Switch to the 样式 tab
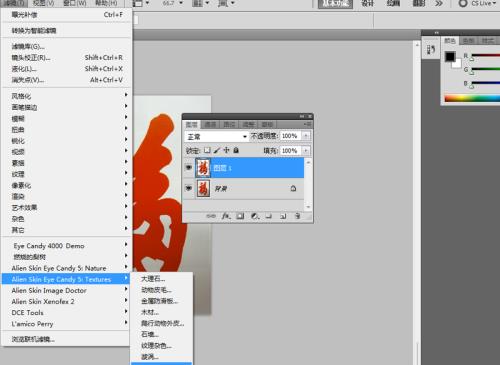Image resolution: width=500 pixels, height=365 pixels. [488, 41]
